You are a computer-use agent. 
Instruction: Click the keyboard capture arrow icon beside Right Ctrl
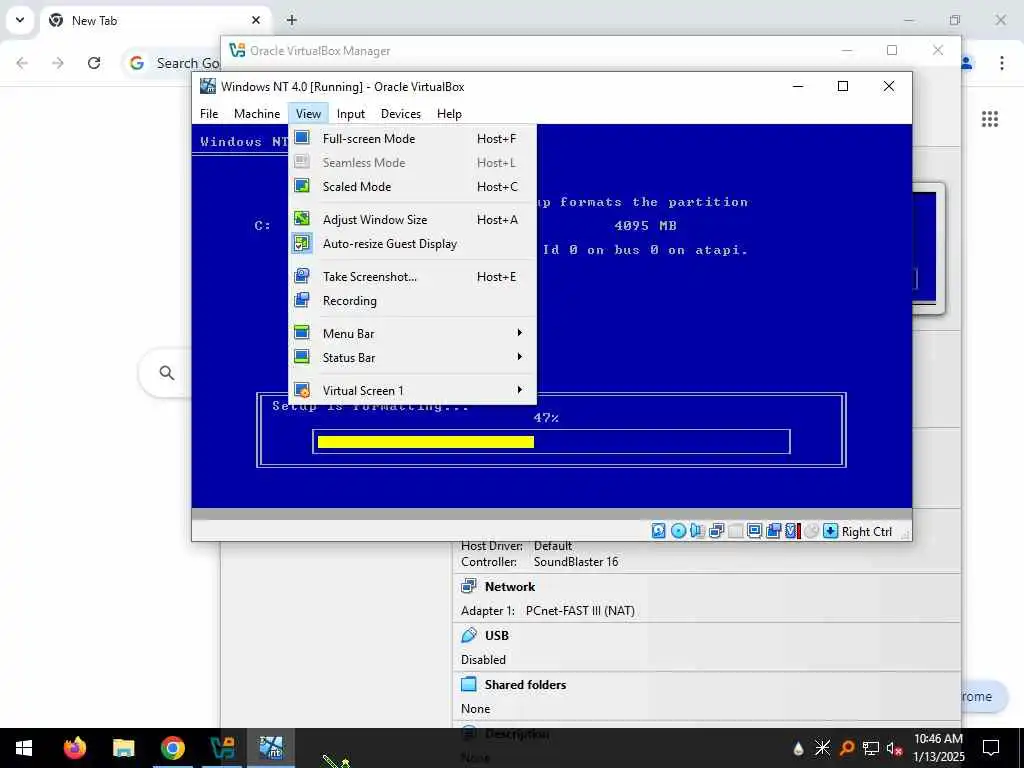pos(830,531)
